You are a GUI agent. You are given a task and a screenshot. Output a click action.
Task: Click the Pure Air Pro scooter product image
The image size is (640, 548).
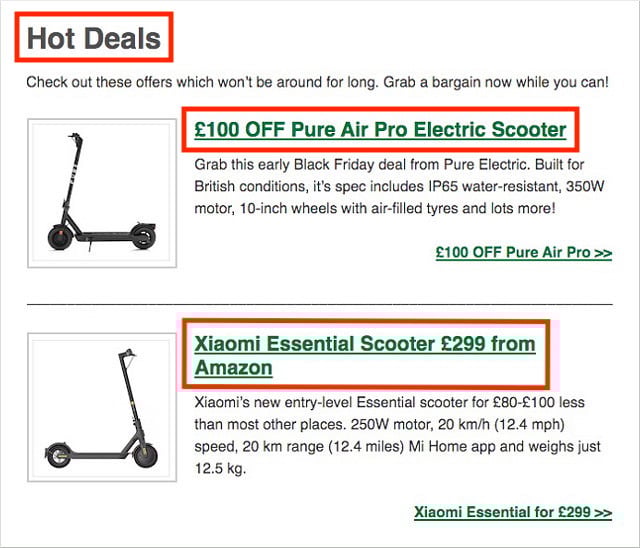(102, 193)
